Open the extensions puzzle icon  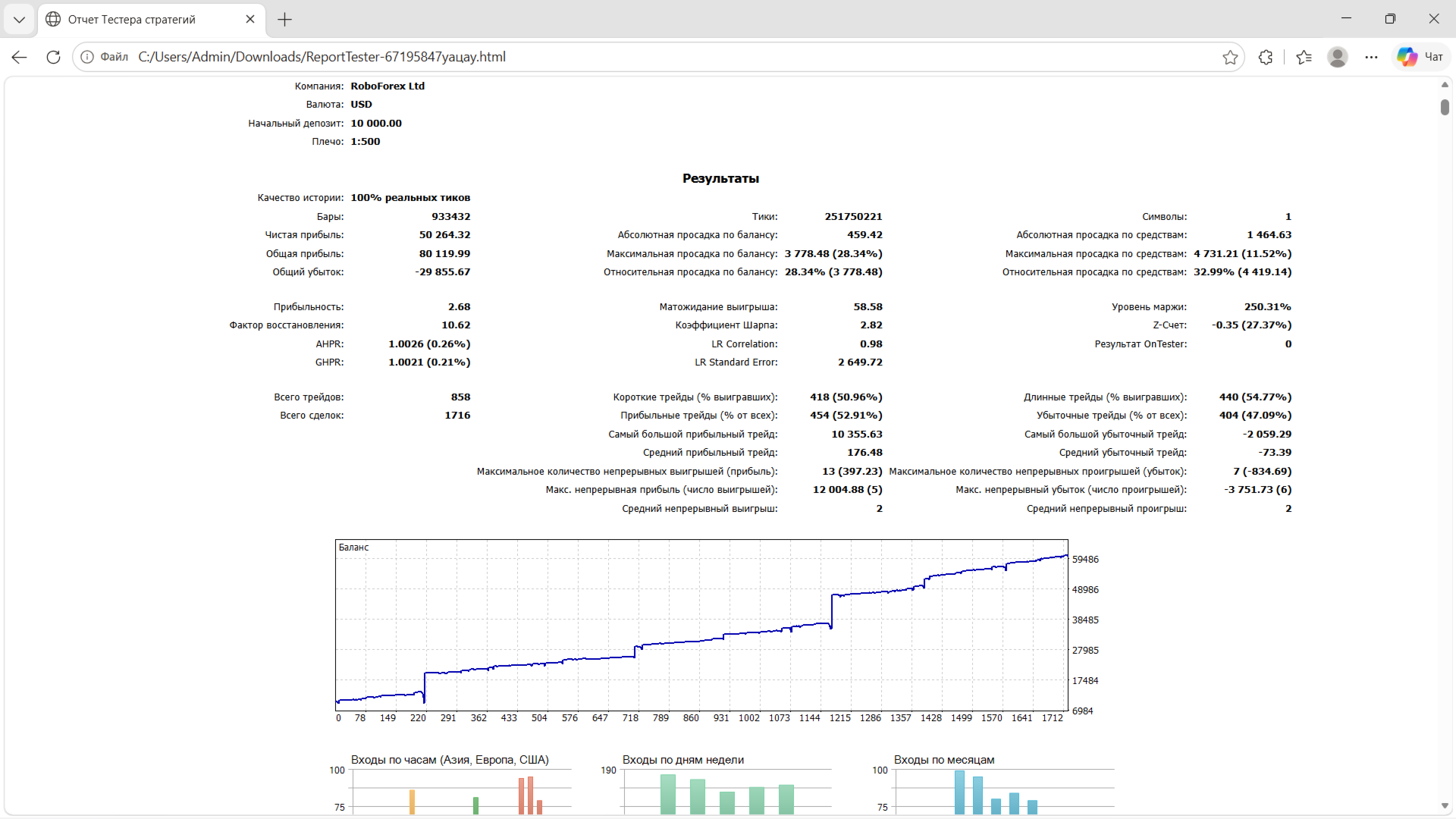(1266, 57)
